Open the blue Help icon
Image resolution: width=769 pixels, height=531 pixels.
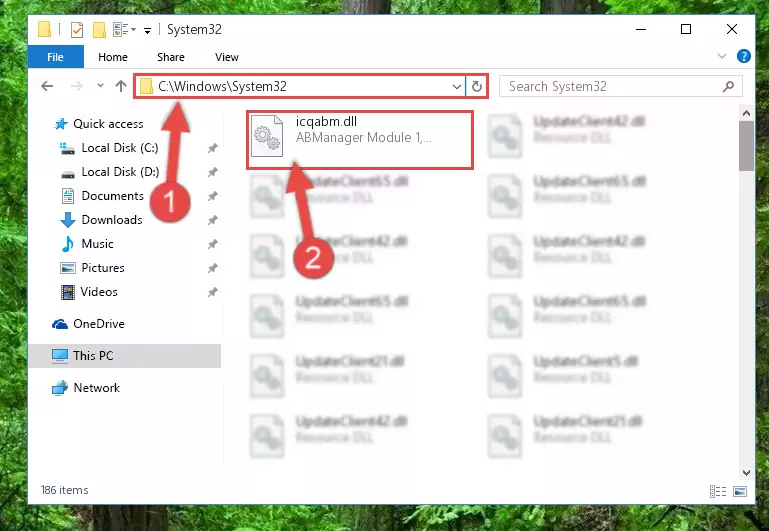pyautogui.click(x=743, y=56)
